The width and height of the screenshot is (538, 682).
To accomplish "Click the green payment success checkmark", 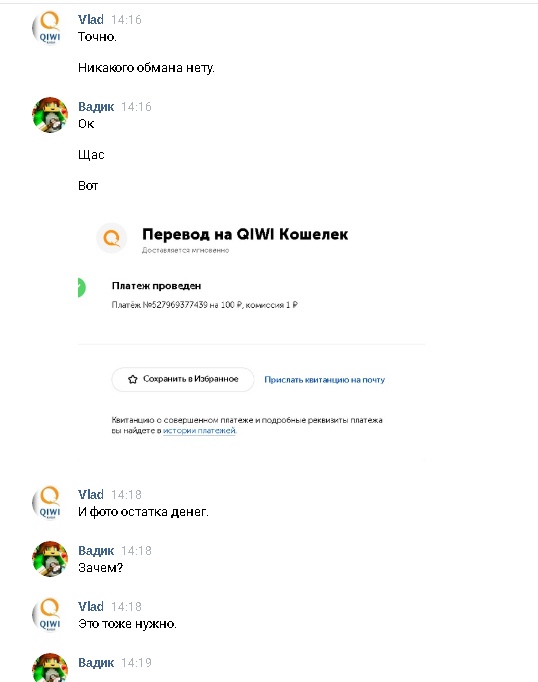I will click(x=81, y=288).
